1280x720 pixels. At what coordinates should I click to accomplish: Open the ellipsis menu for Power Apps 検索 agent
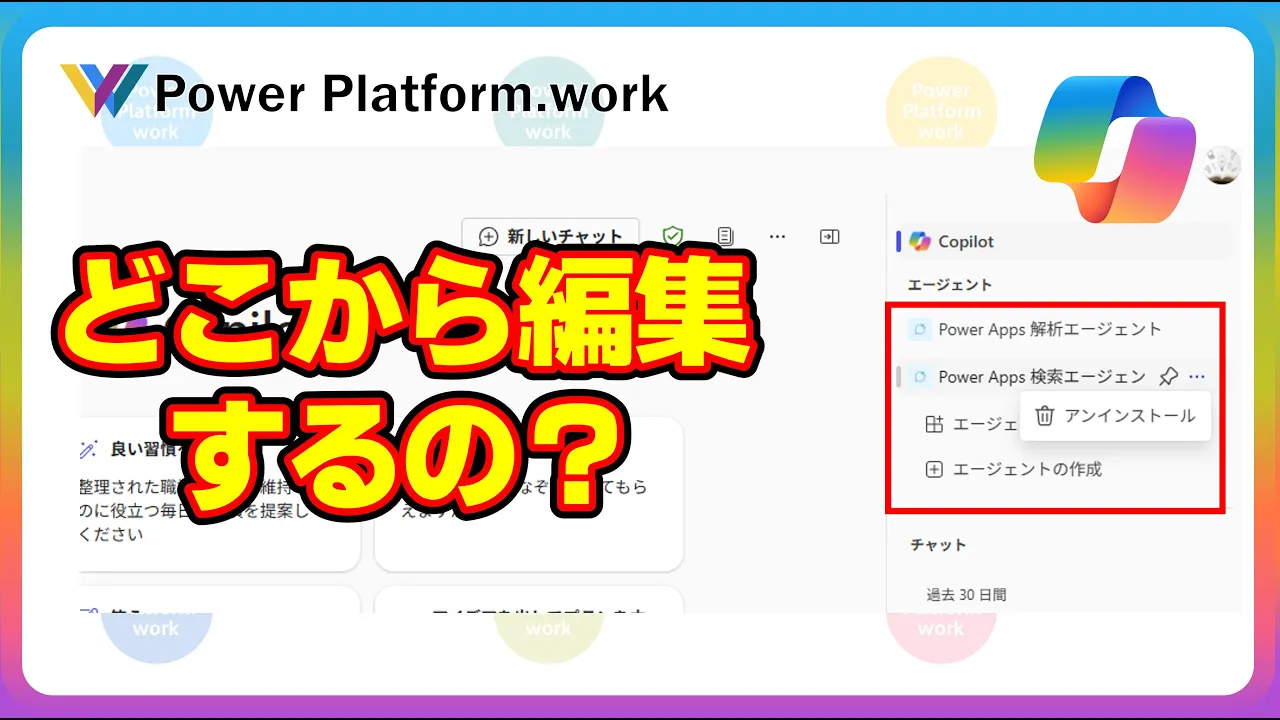pos(1197,377)
